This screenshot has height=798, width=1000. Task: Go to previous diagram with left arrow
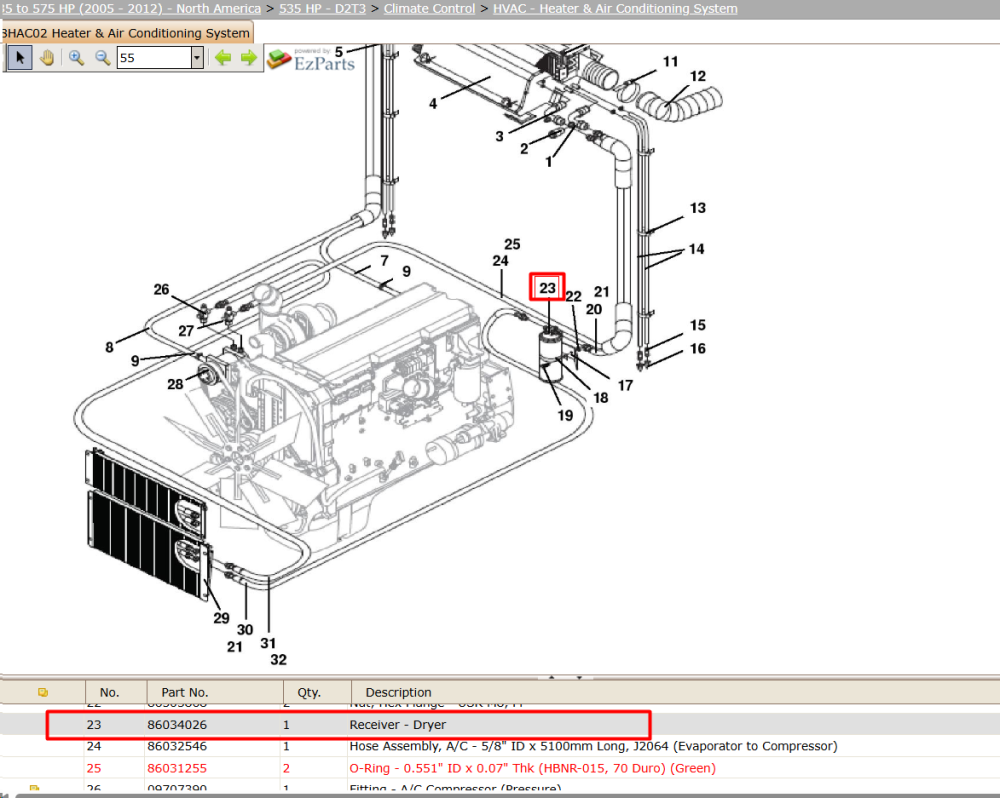(223, 58)
